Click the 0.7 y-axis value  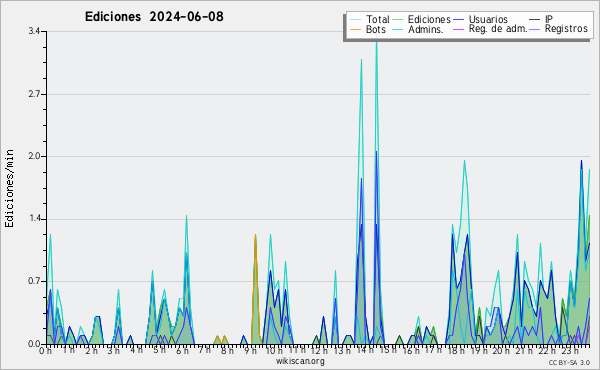coord(34,281)
